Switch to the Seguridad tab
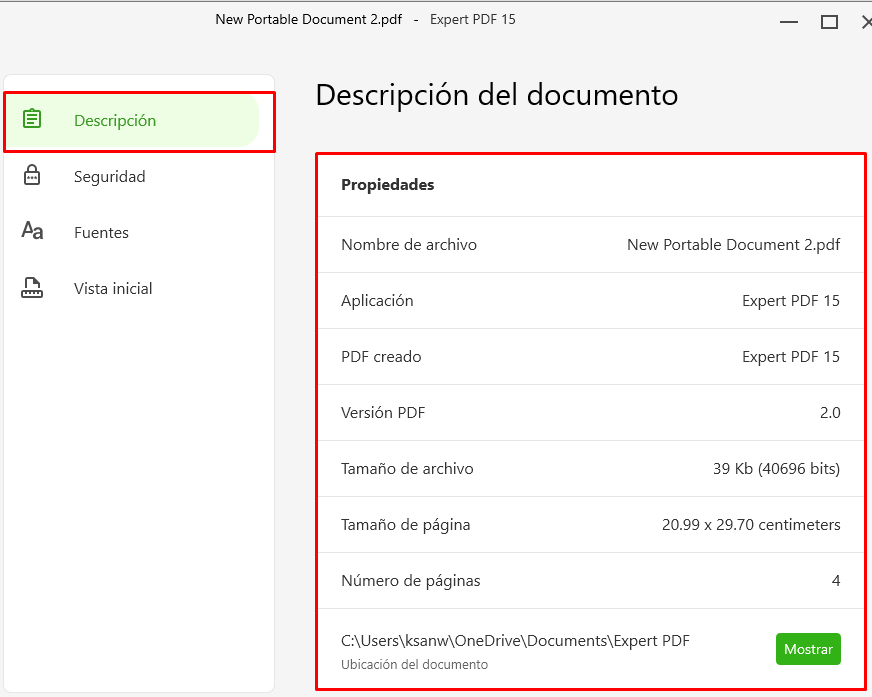 coord(132,177)
